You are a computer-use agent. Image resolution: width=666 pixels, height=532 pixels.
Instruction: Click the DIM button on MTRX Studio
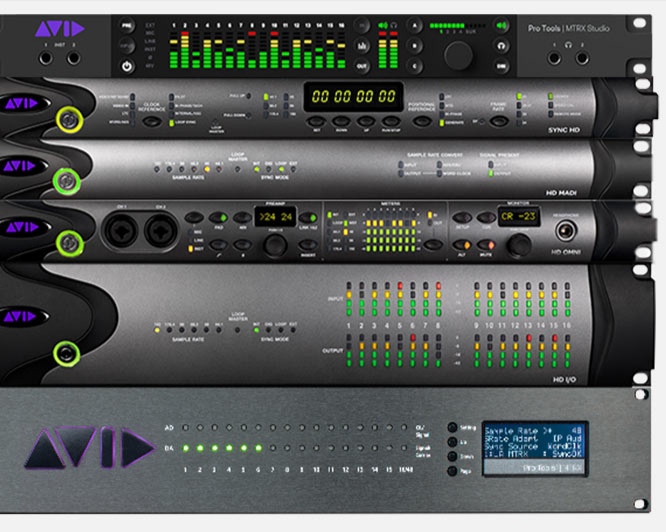(x=502, y=66)
